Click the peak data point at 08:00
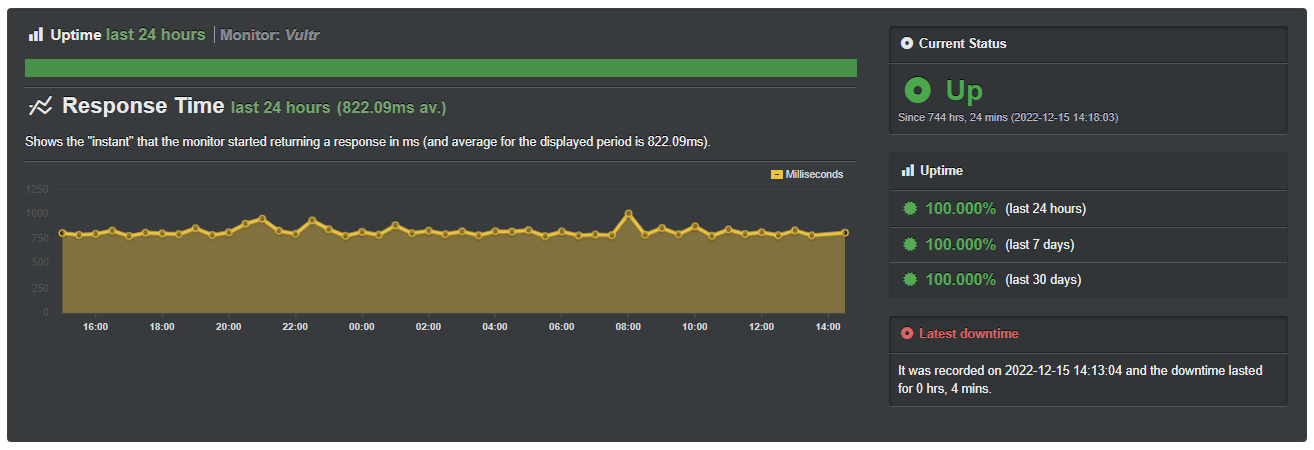This screenshot has width=1314, height=450. pyautogui.click(x=628, y=213)
